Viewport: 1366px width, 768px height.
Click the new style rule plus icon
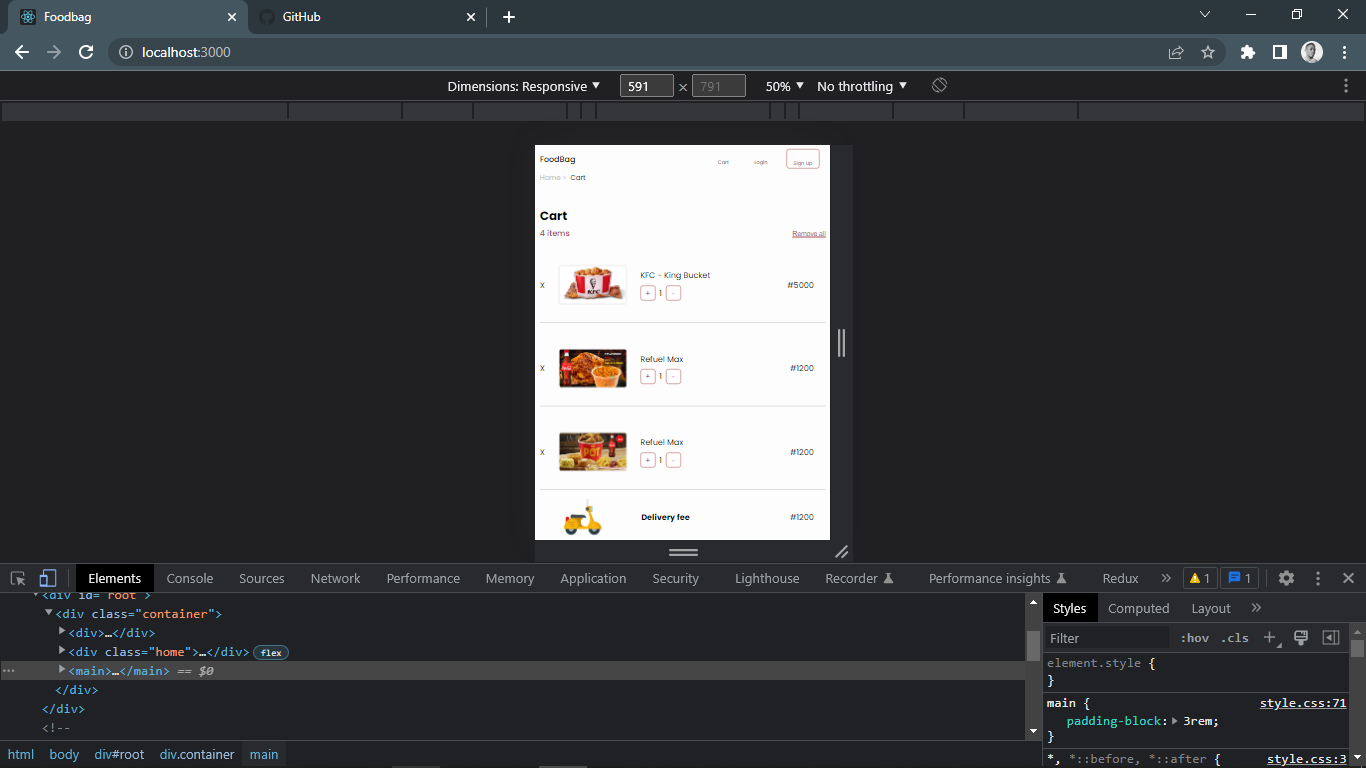(1268, 637)
